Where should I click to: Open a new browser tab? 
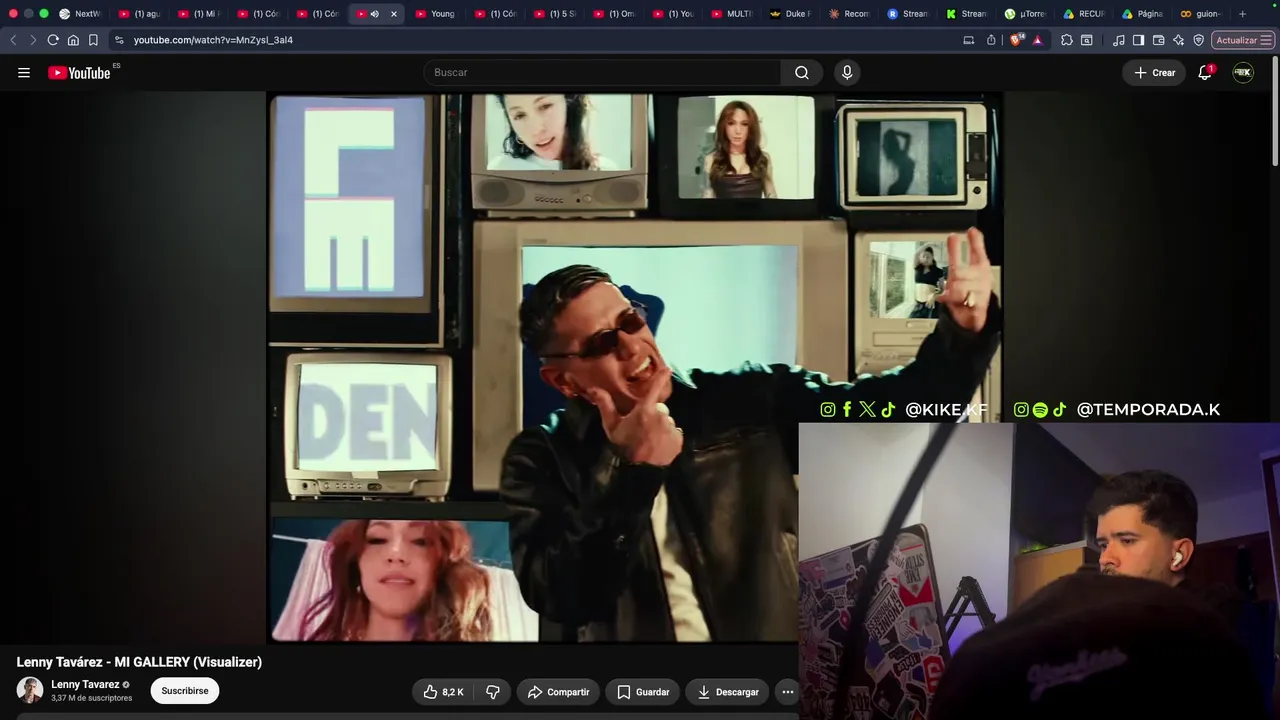(x=1243, y=14)
